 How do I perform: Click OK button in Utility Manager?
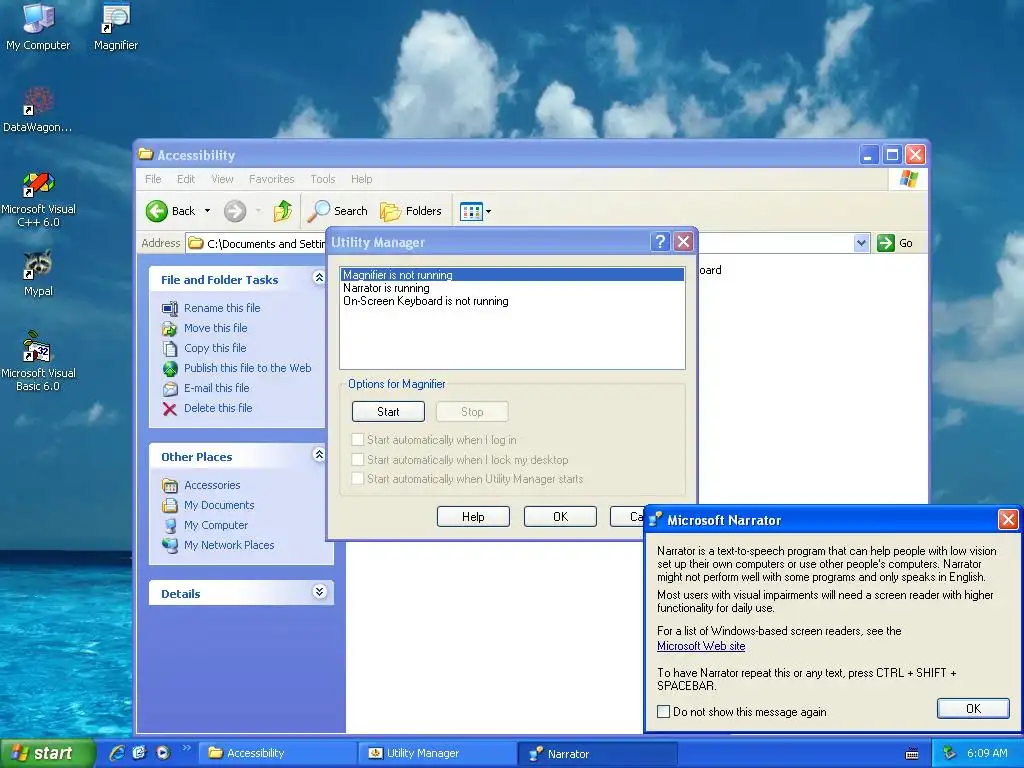pos(560,517)
